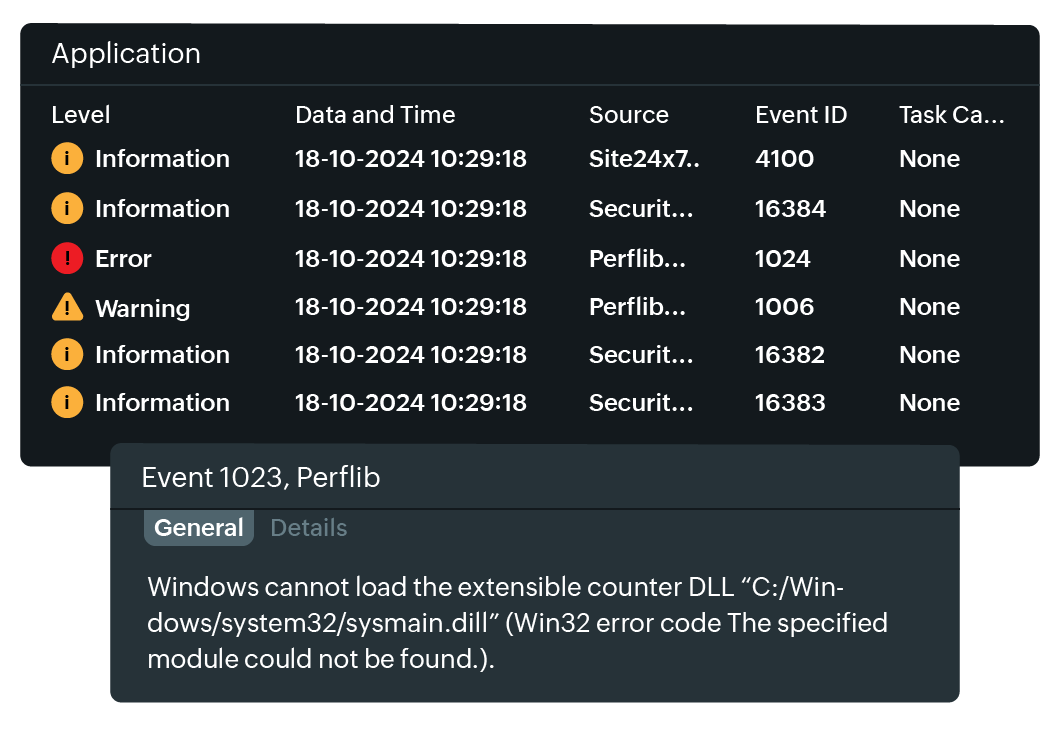
Task: Switch to the Details tab
Action: tap(308, 527)
